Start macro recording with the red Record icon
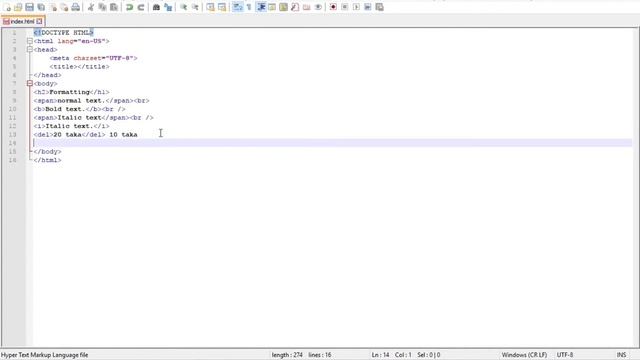Image resolution: width=640 pixels, height=360 pixels. coord(333,7)
